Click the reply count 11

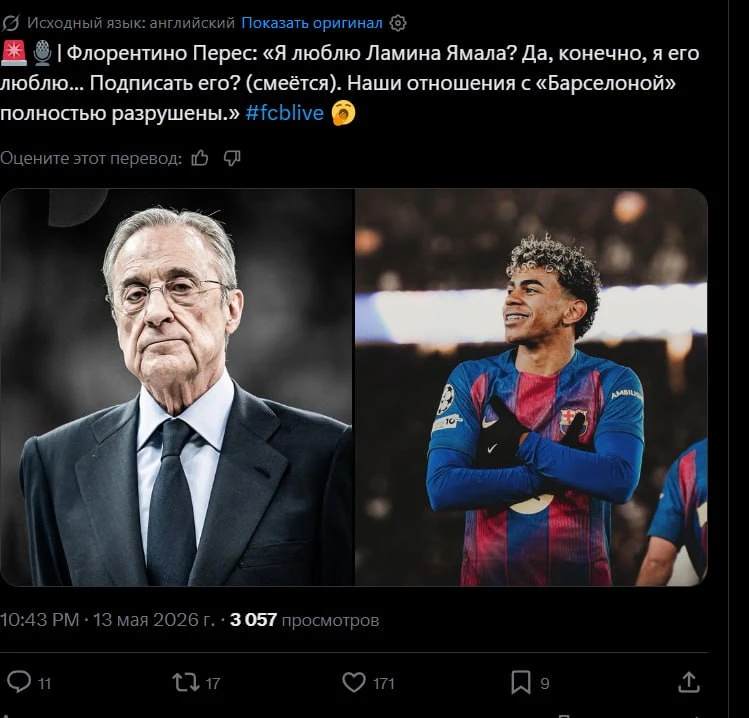click(44, 684)
